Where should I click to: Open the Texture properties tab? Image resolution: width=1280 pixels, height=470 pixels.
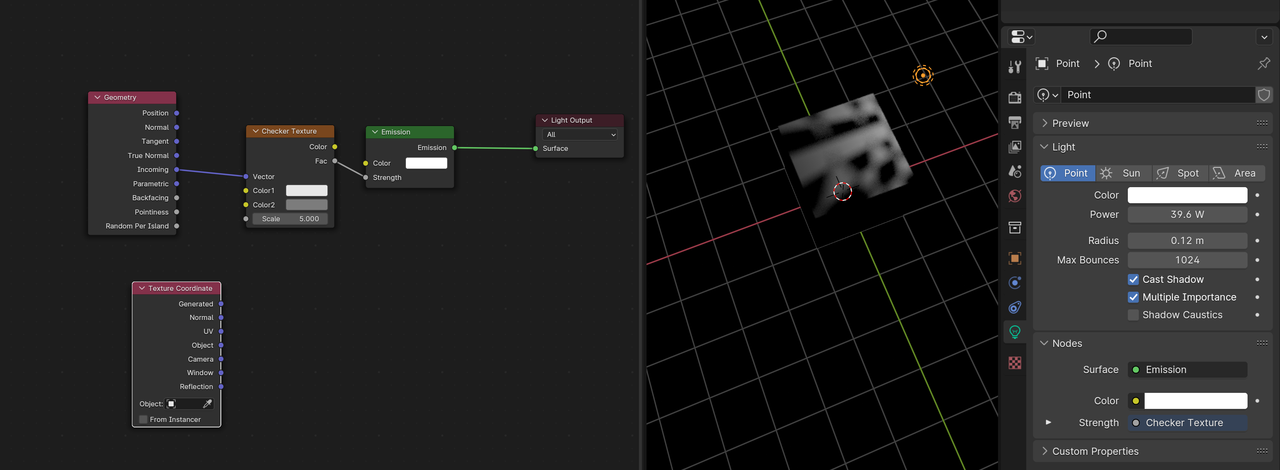pos(1015,362)
